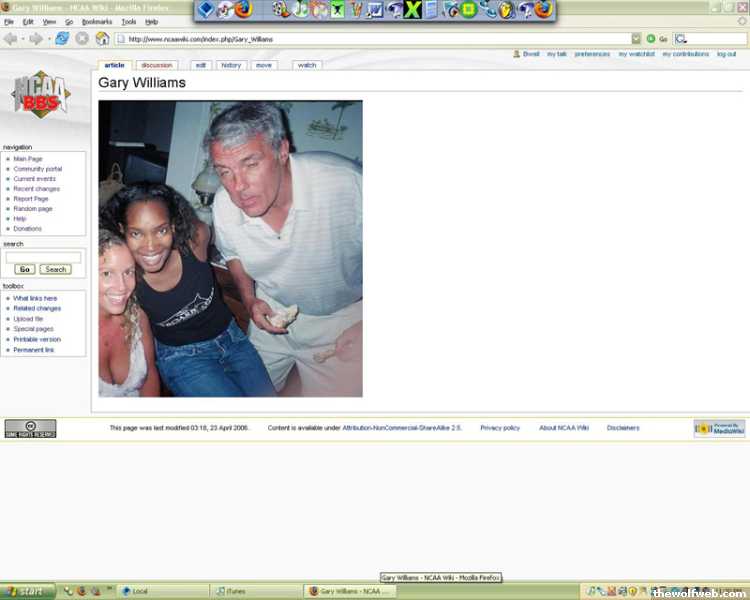Click the Gary Williams article photo
The height and width of the screenshot is (600, 750).
[230, 248]
